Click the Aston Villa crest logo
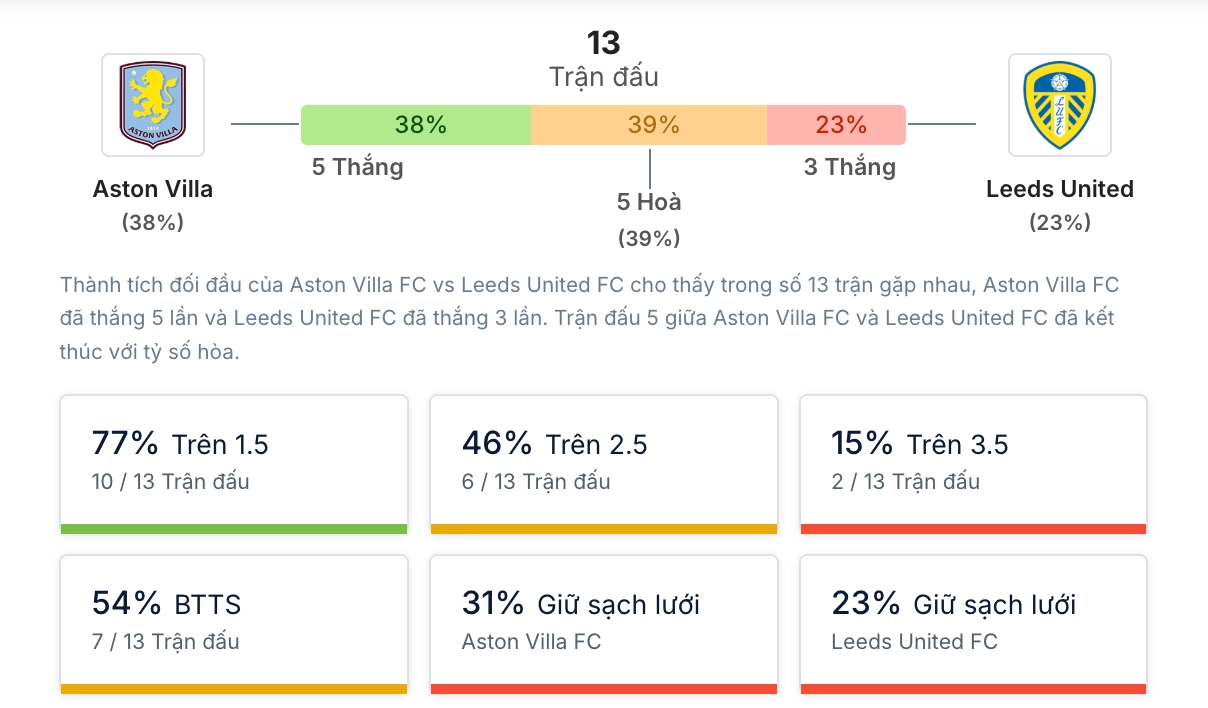The height and width of the screenshot is (708, 1208). point(152,103)
